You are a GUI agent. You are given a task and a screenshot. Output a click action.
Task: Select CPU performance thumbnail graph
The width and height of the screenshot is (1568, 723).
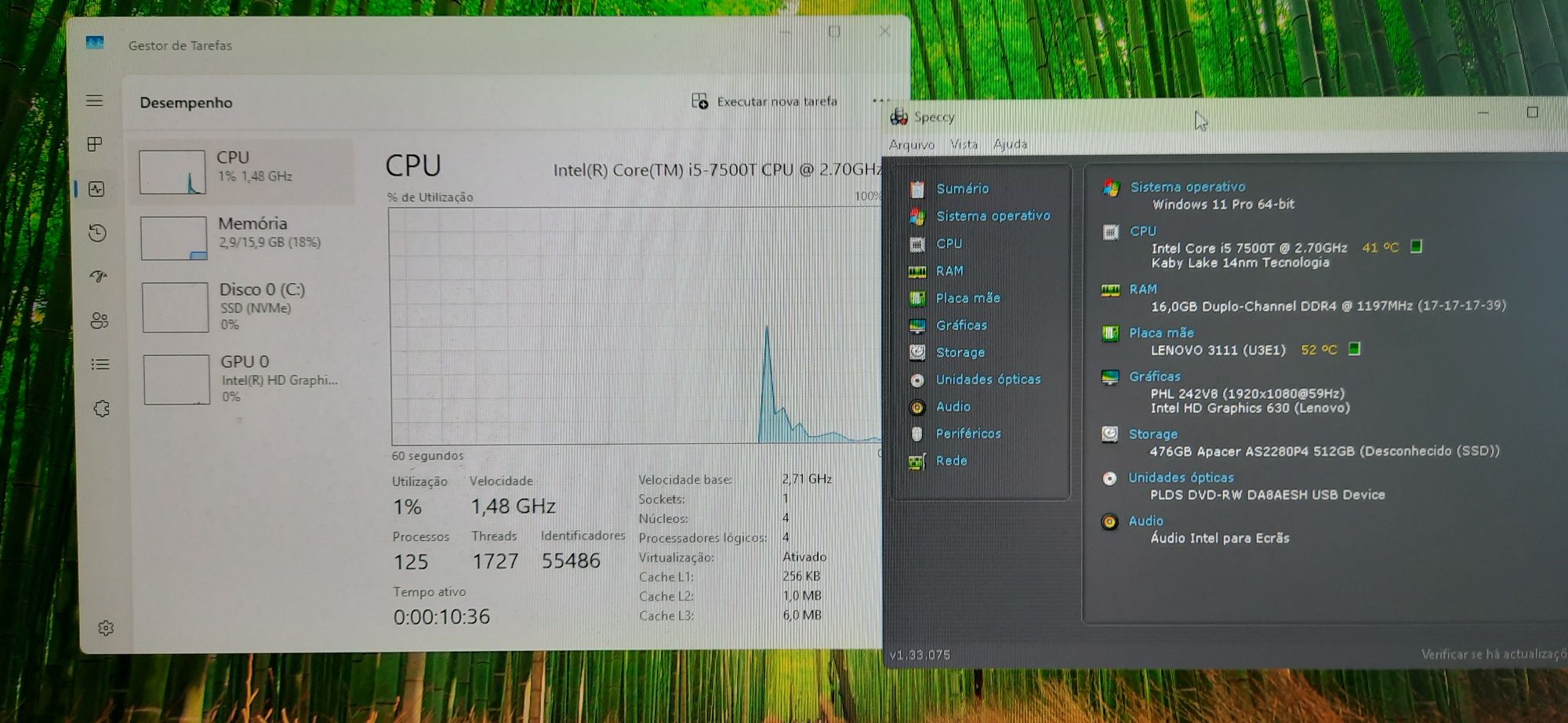(172, 172)
